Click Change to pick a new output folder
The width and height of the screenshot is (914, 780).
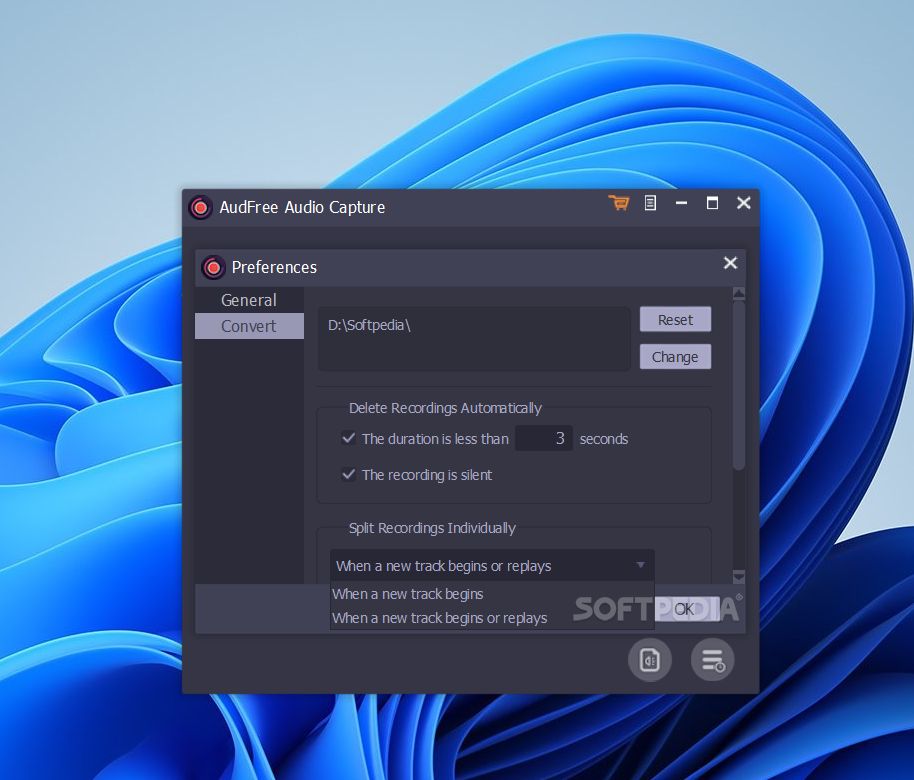[675, 356]
